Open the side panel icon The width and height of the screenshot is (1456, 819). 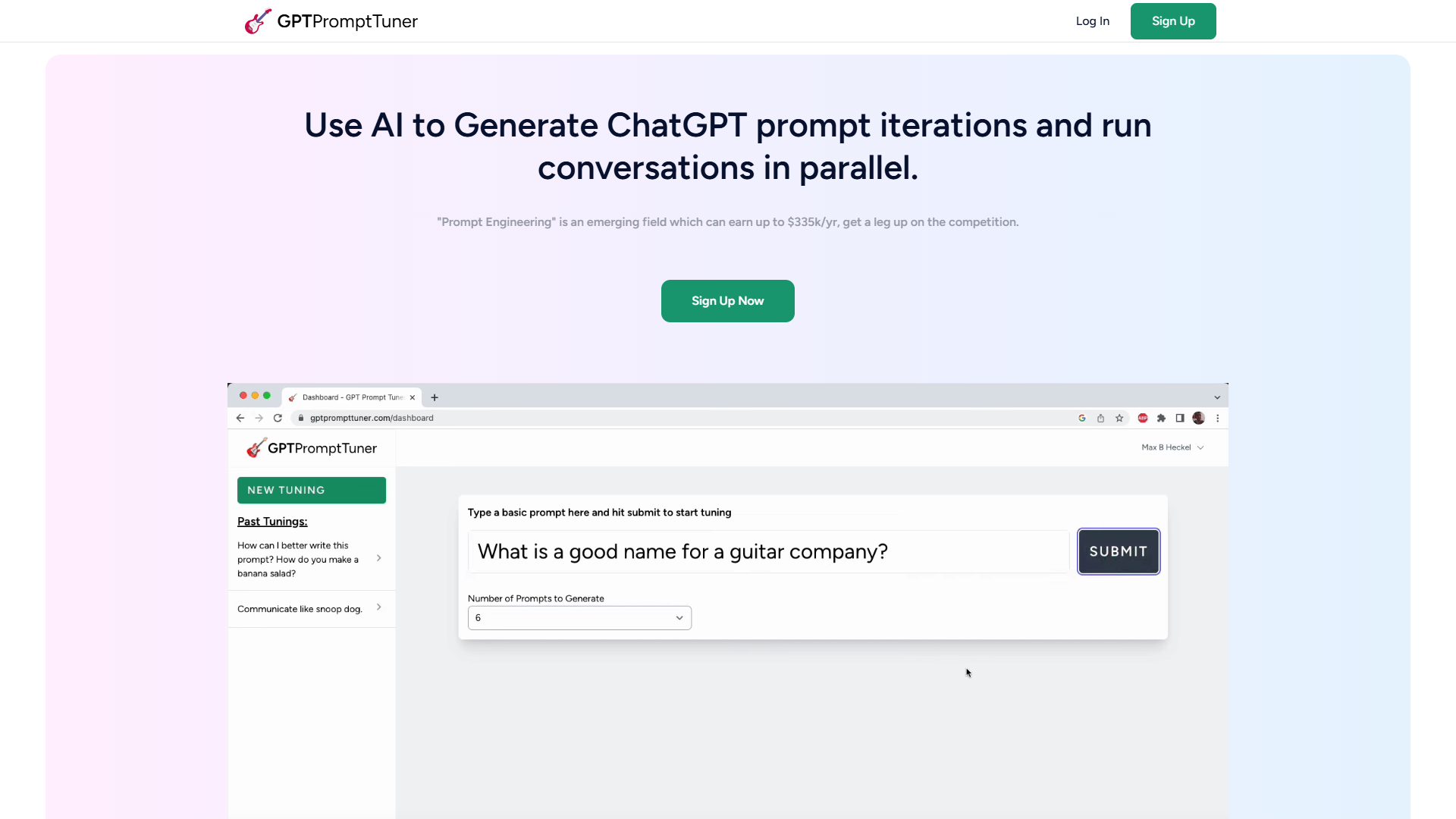pos(1180,418)
